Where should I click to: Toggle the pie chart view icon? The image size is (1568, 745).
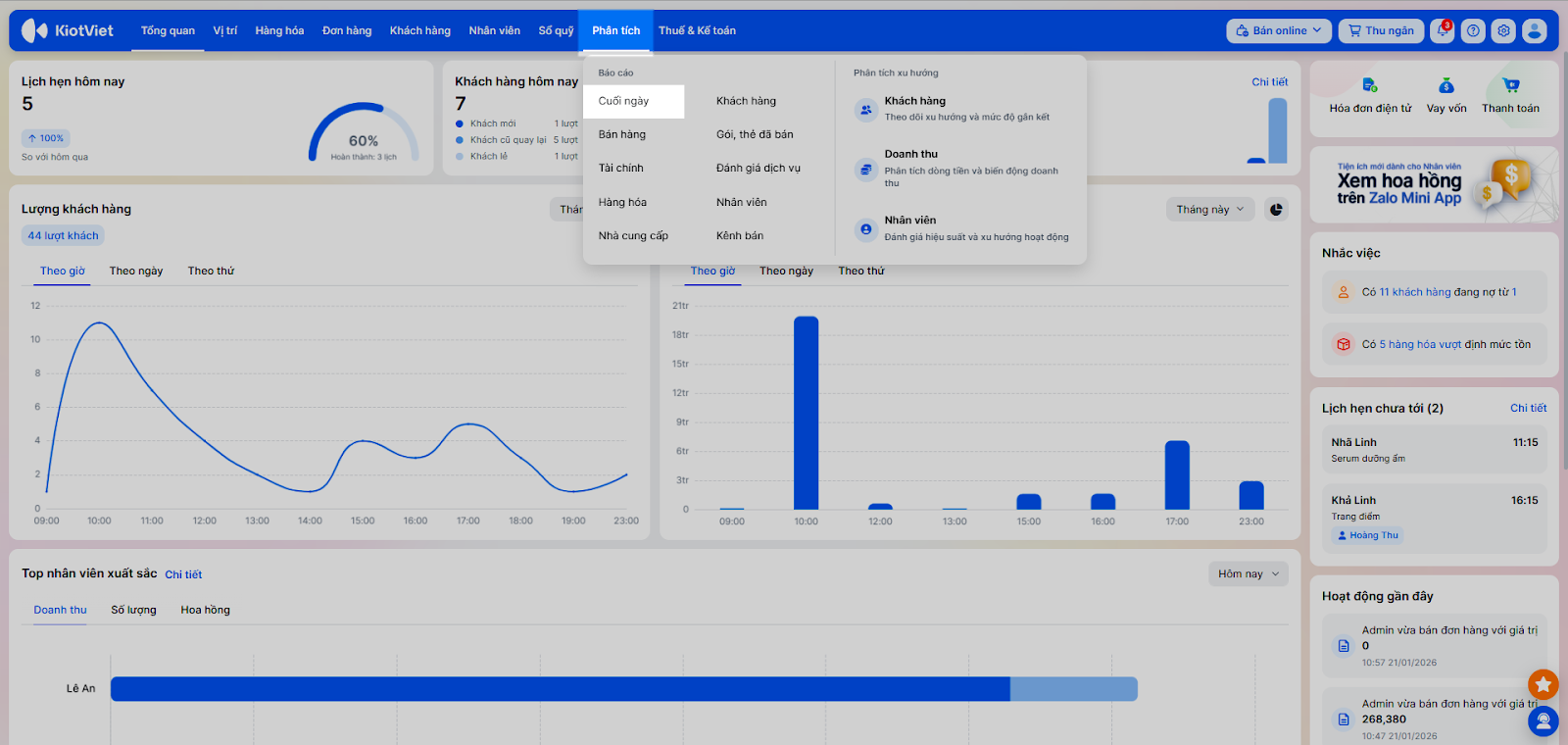pyautogui.click(x=1276, y=209)
